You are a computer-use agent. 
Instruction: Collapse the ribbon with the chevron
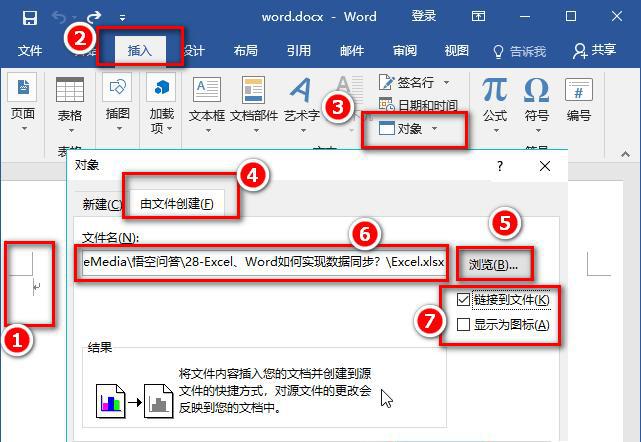[625, 154]
